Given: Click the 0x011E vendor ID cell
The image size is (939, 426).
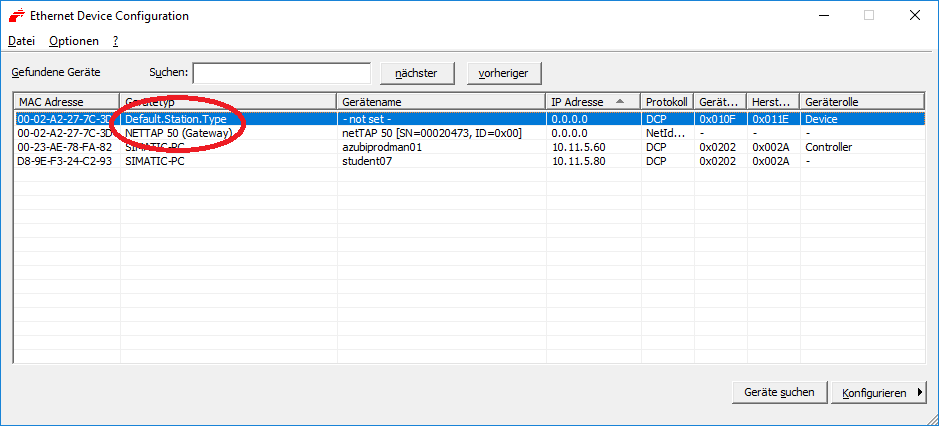Looking at the screenshot, I should [770, 119].
